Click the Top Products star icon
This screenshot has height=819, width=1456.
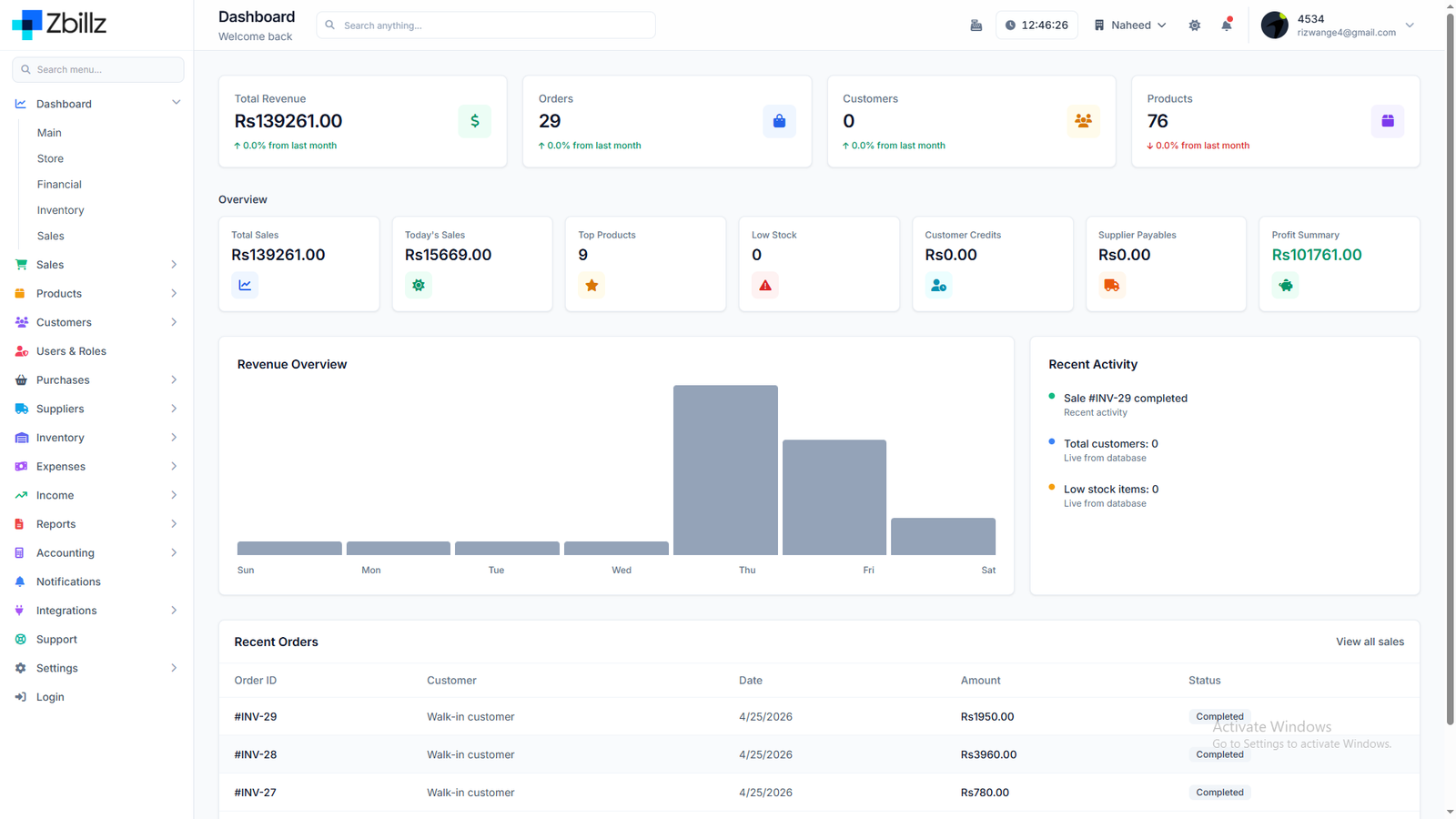[591, 286]
